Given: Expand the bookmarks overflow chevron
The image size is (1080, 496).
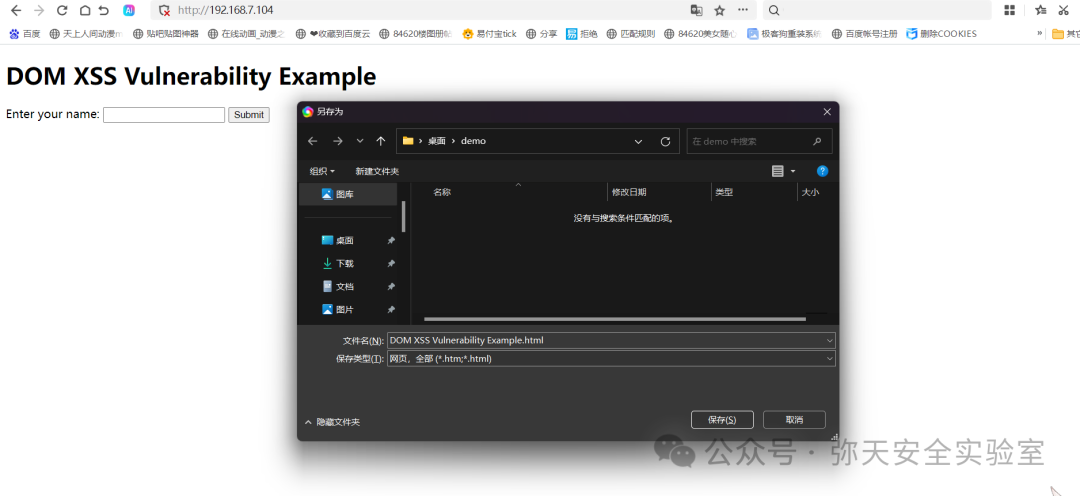Looking at the screenshot, I should (x=1039, y=33).
